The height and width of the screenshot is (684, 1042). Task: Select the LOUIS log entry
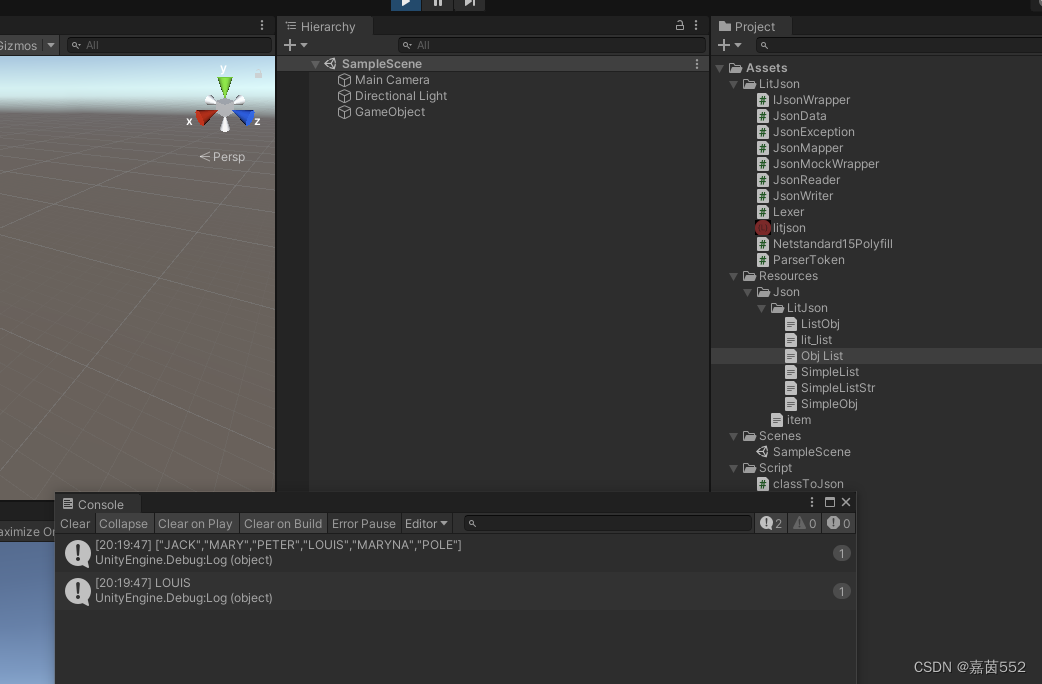pyautogui.click(x=456, y=591)
